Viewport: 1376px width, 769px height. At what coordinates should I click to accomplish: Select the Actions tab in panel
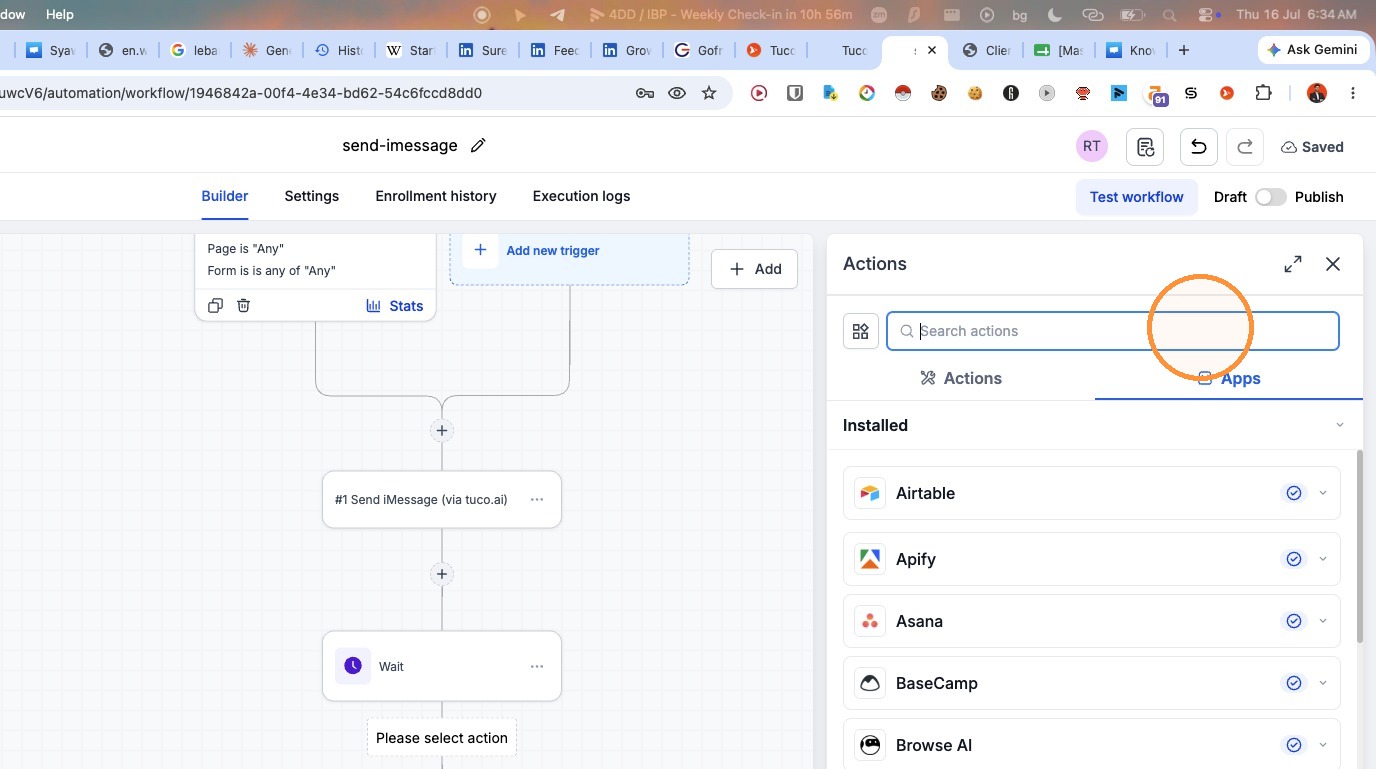[x=961, y=378]
